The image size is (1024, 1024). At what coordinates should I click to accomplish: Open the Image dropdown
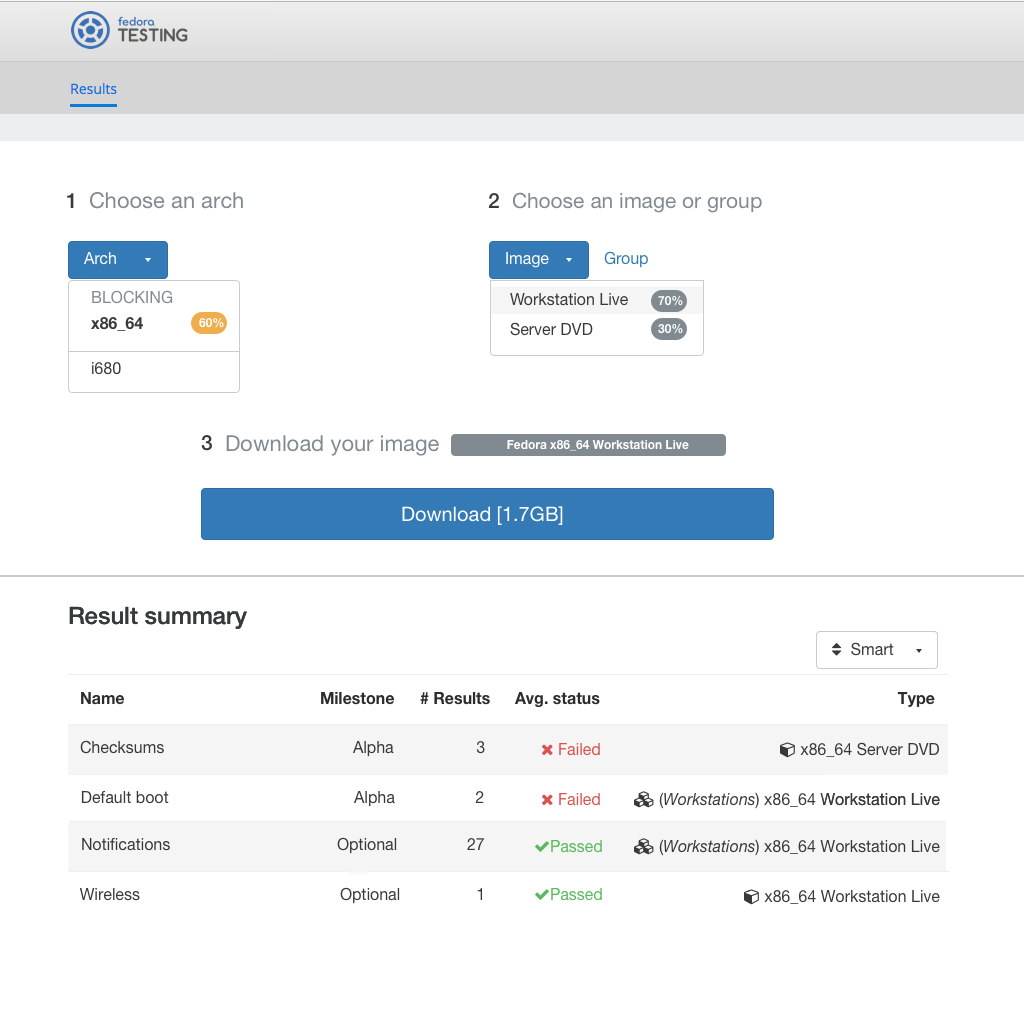539,259
